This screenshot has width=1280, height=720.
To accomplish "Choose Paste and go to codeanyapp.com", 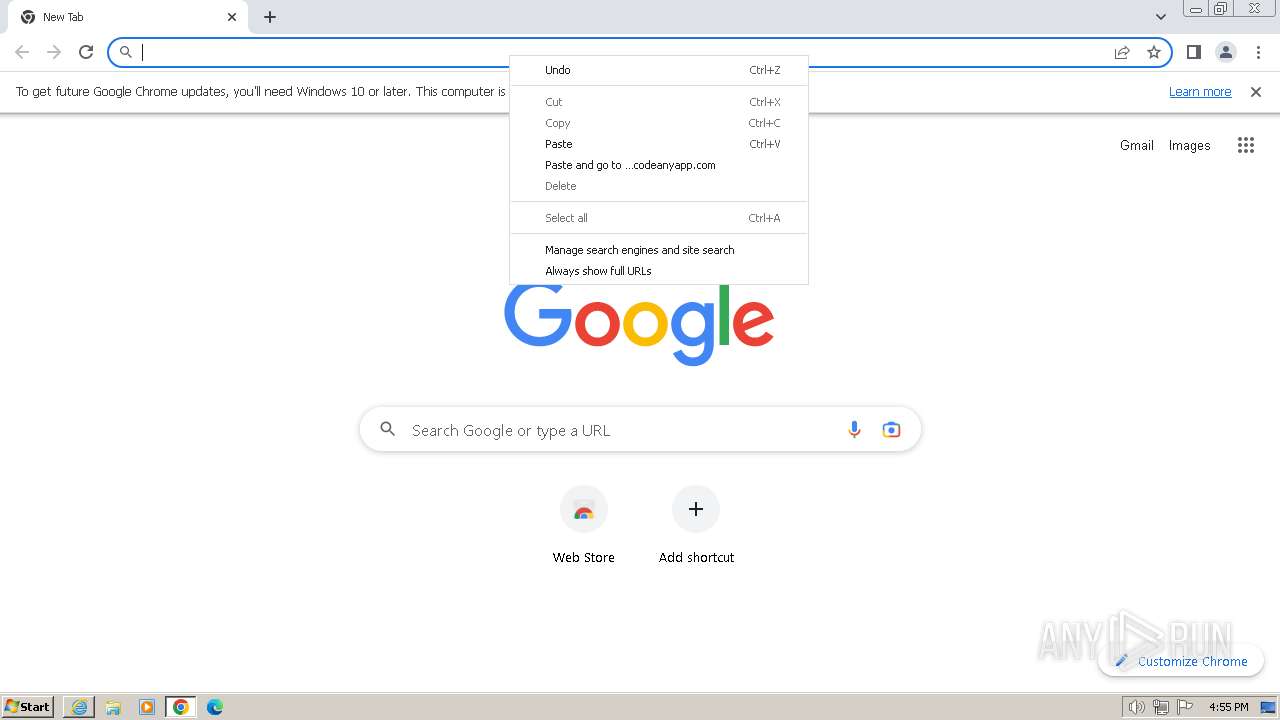I will pos(660,165).
